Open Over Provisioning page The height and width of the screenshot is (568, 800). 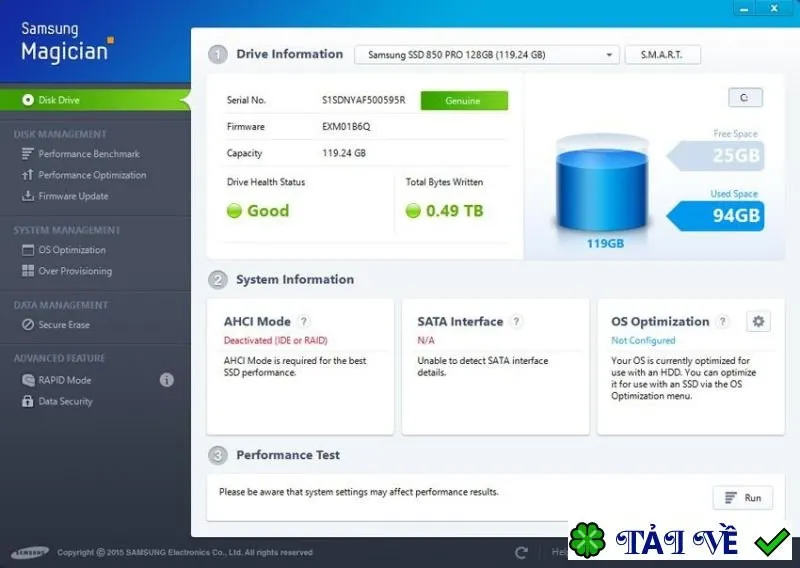click(75, 271)
